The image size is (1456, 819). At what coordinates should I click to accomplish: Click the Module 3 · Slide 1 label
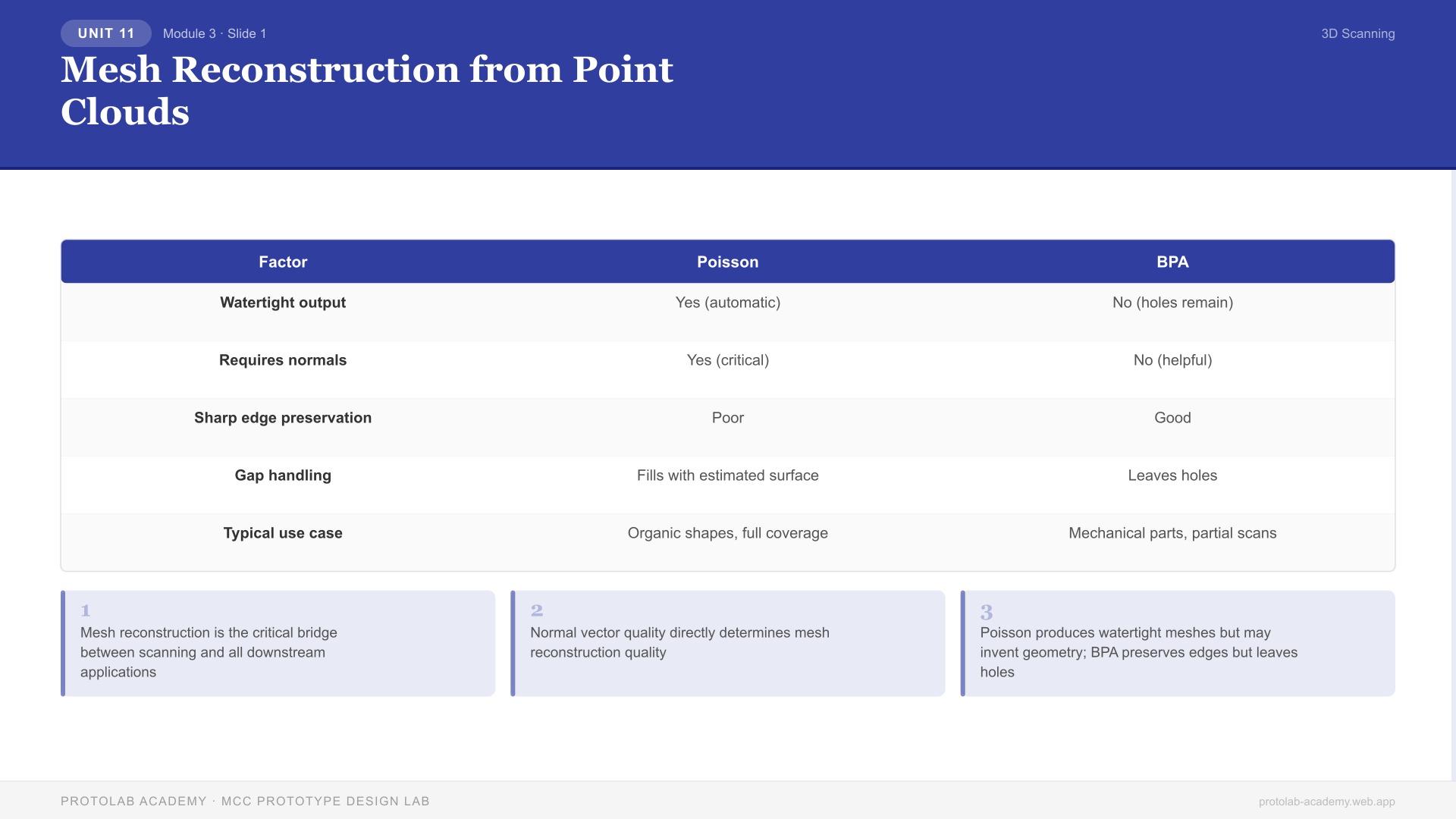tap(215, 33)
